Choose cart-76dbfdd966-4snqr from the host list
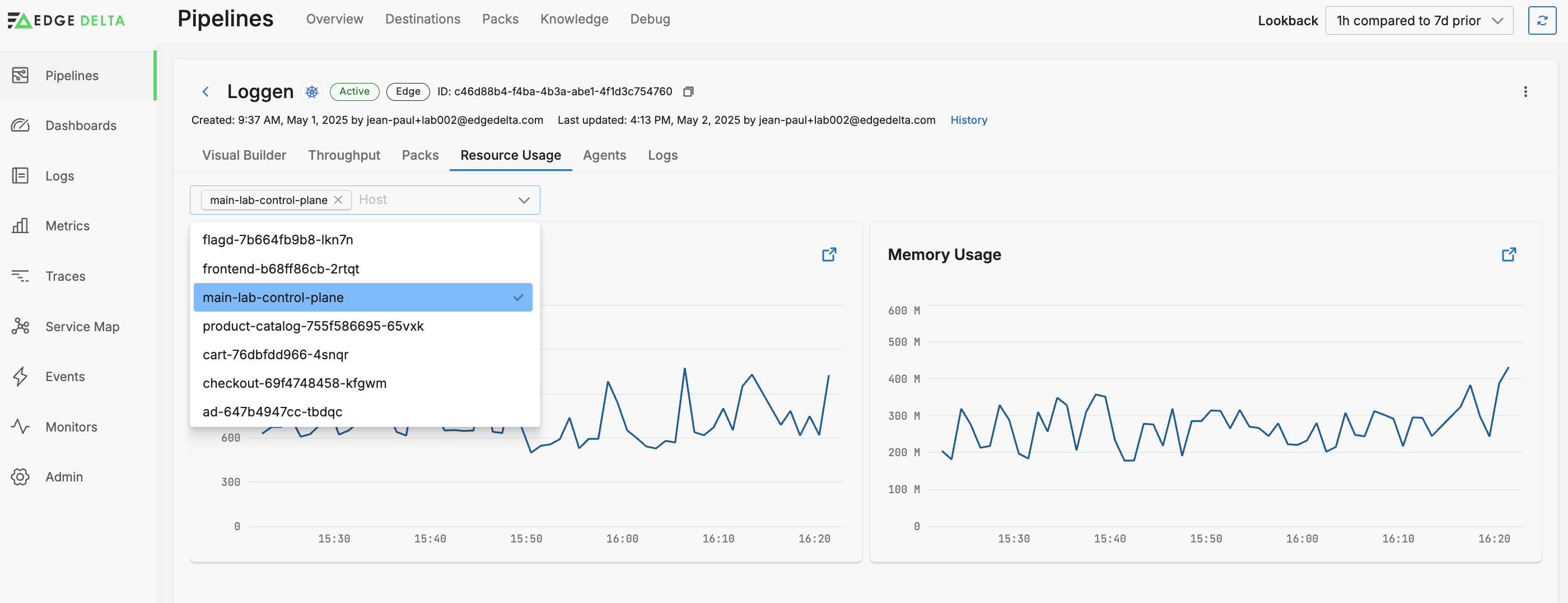Viewport: 1568px width, 603px height. 275,355
